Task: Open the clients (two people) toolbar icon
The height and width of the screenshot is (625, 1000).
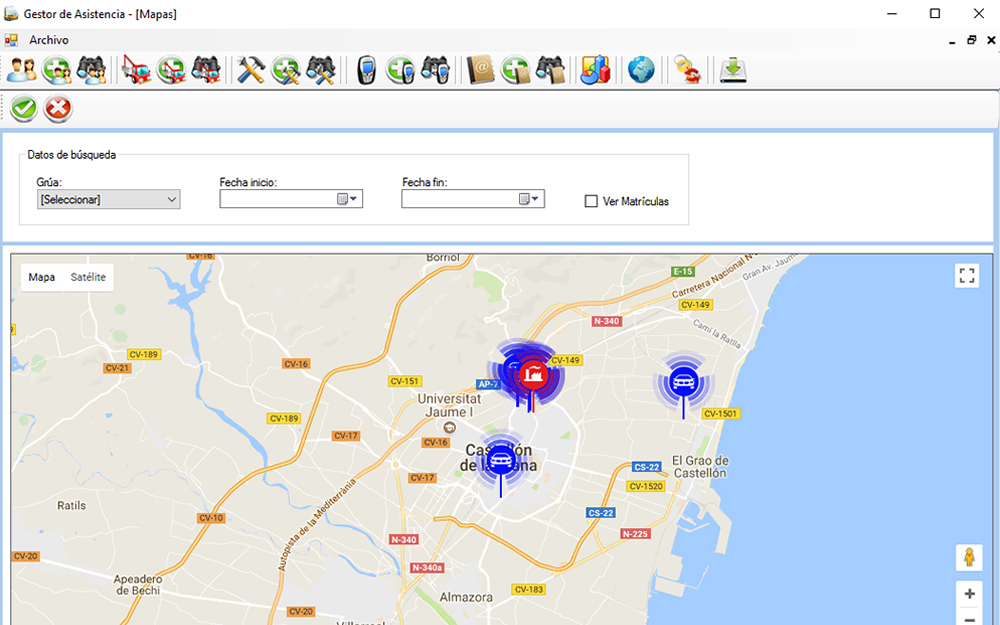Action: [22, 70]
